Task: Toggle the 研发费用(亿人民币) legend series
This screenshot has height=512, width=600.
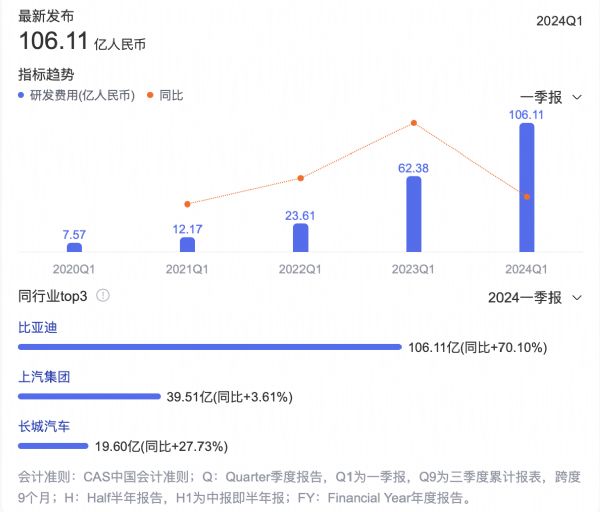Action: tap(77, 95)
